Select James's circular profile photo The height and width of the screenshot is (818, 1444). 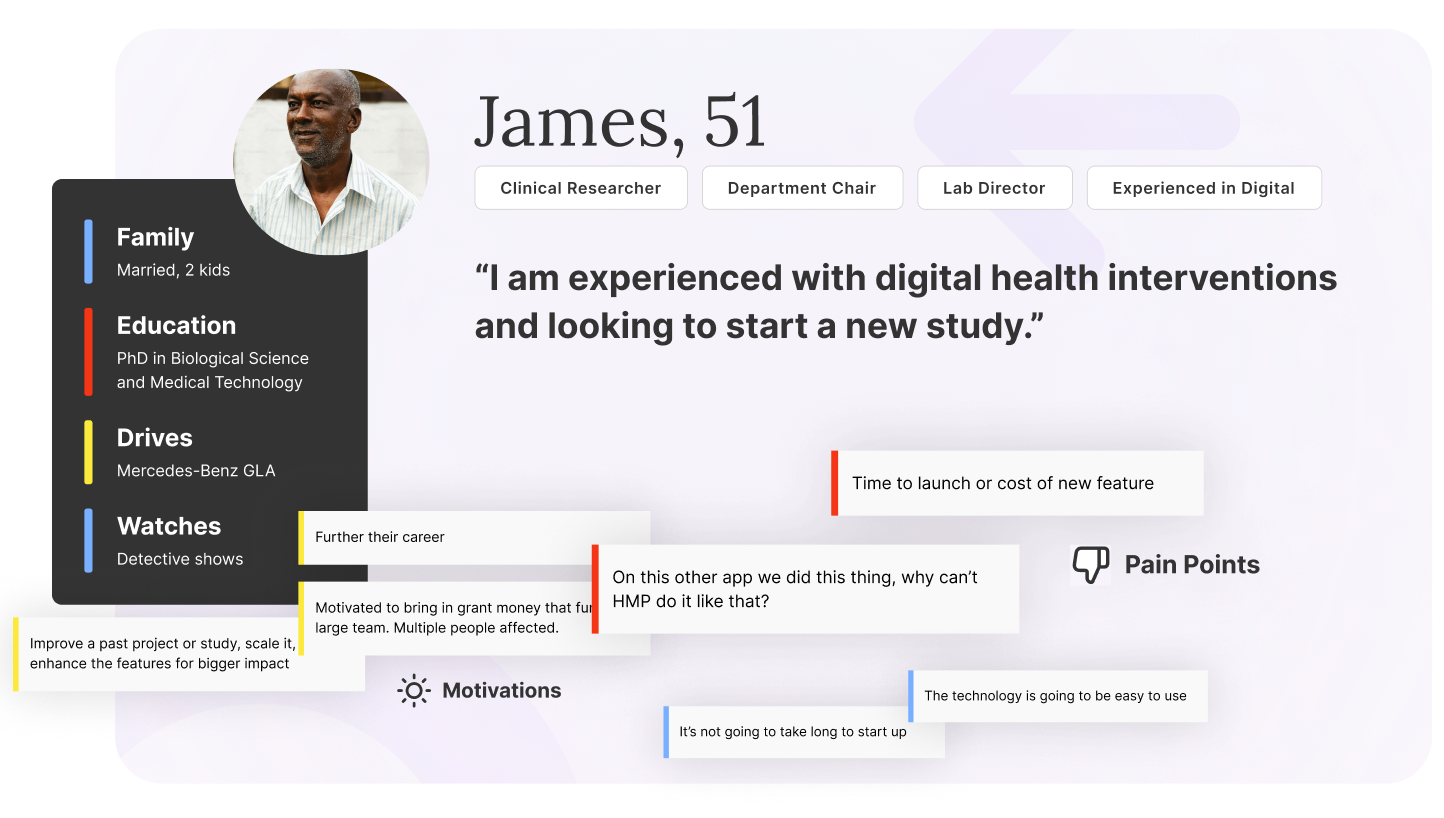(x=330, y=160)
